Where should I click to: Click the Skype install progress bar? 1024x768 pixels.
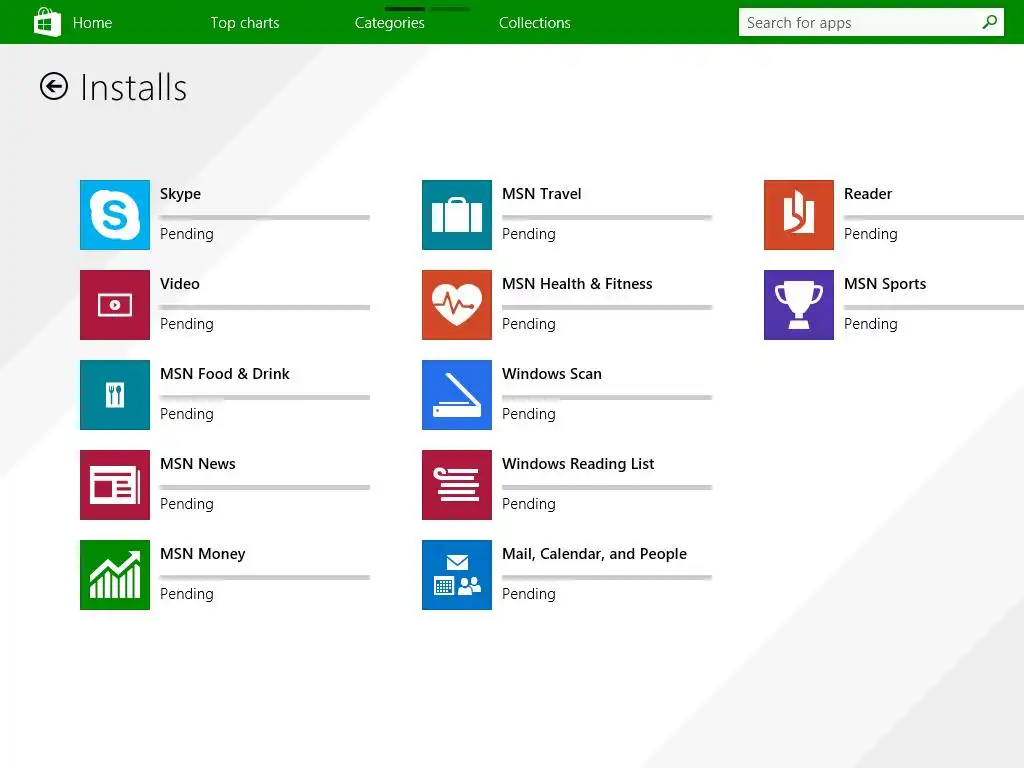tap(264, 217)
